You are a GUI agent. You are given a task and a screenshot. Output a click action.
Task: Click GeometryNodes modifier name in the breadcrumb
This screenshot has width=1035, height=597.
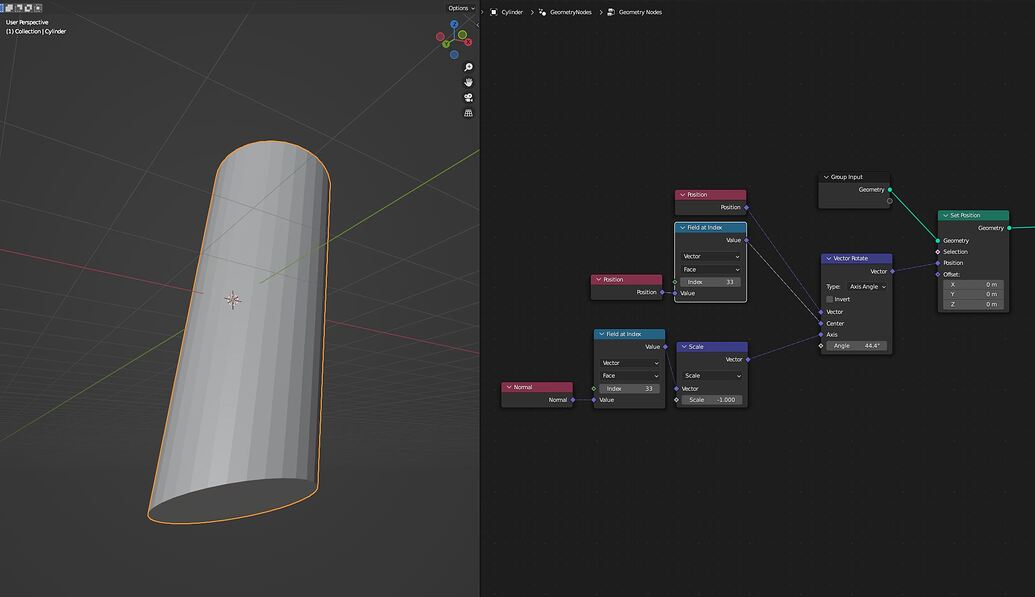pyautogui.click(x=571, y=12)
